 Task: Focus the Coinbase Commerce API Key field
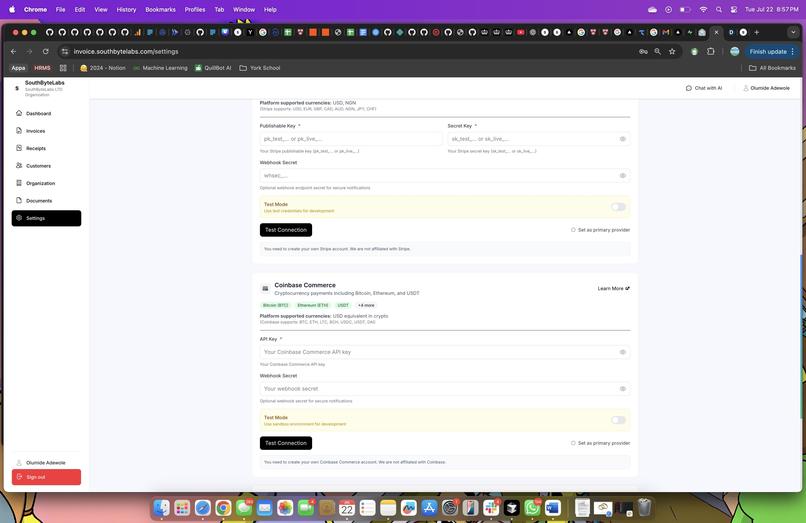[x=445, y=352]
